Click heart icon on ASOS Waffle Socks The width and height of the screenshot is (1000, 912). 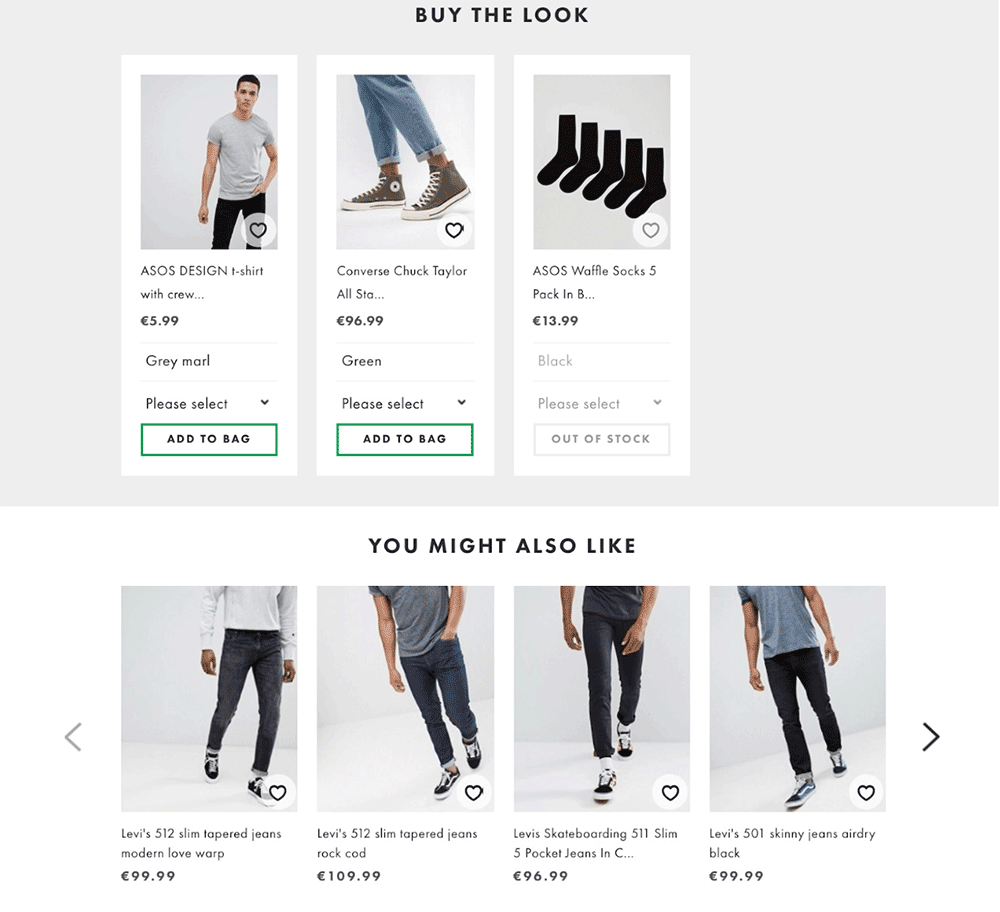click(x=651, y=231)
